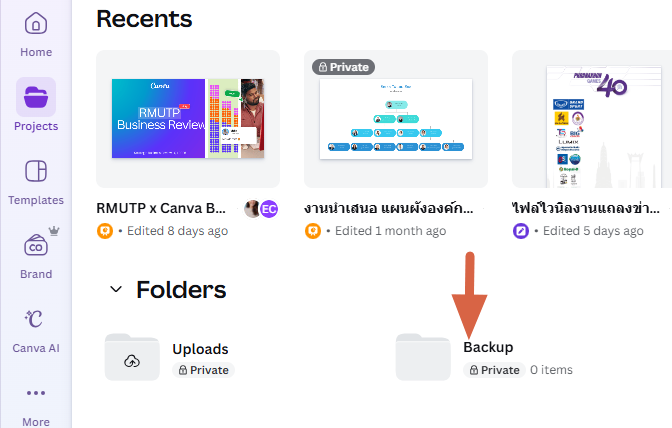Click the collaborator avatars on RMUTP design
This screenshot has width=672, height=428.
click(261, 209)
